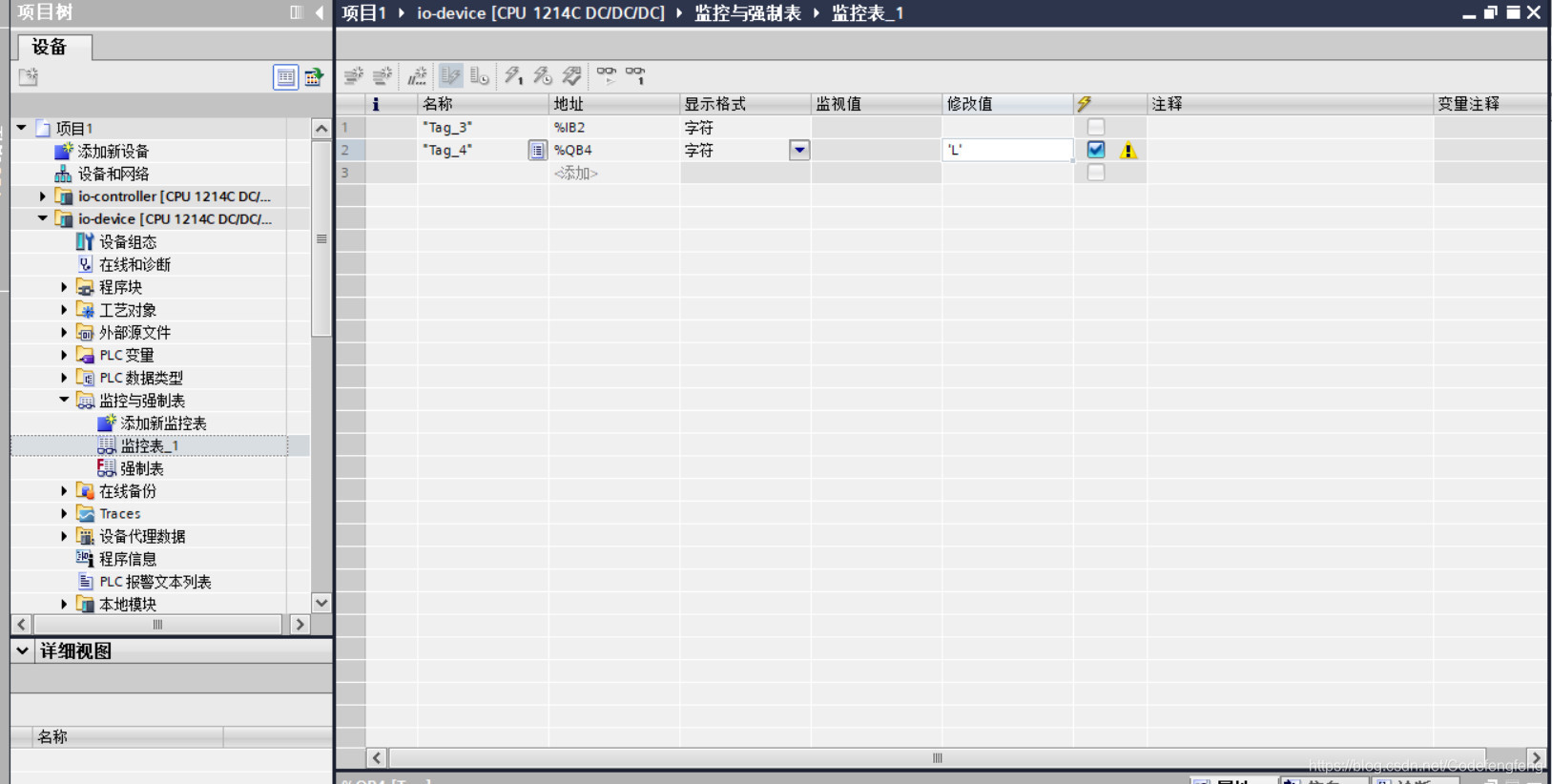Expand Local modules (本地模块)
This screenshot has width=1552, height=784.
(64, 605)
